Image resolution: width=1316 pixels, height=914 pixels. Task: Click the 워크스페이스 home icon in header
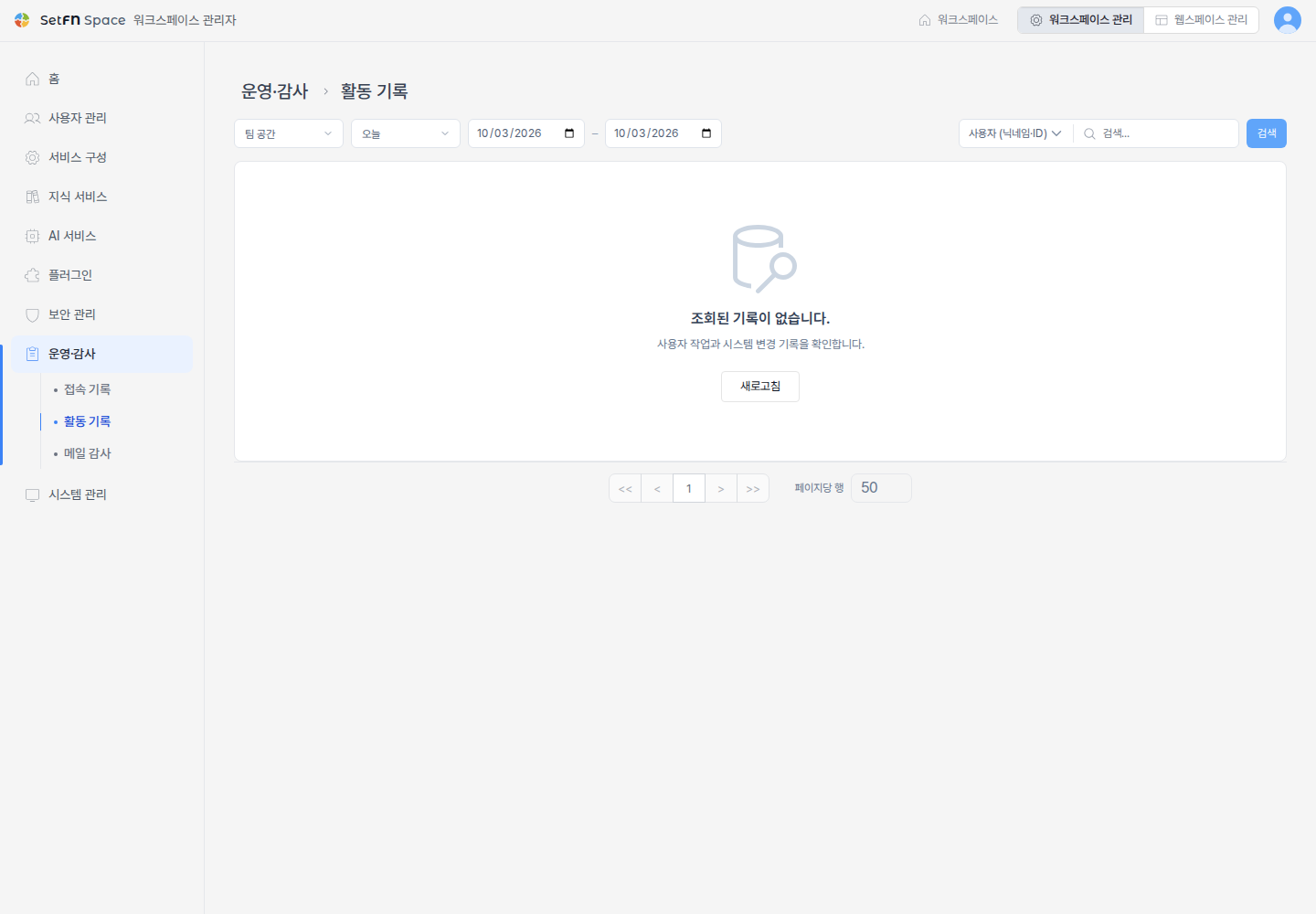(x=925, y=20)
